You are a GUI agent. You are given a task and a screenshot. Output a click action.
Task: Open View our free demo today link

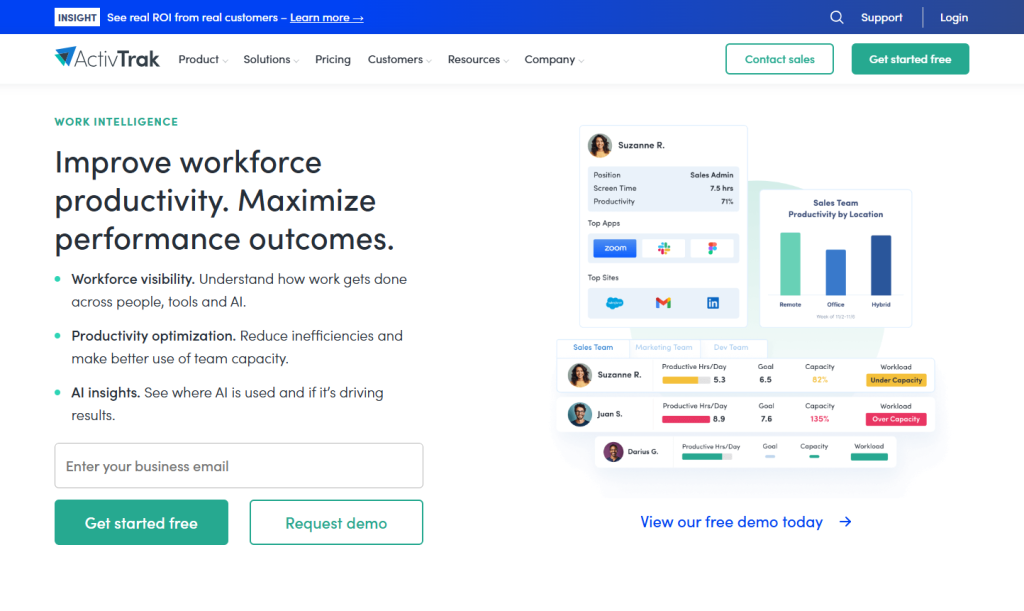tap(731, 522)
